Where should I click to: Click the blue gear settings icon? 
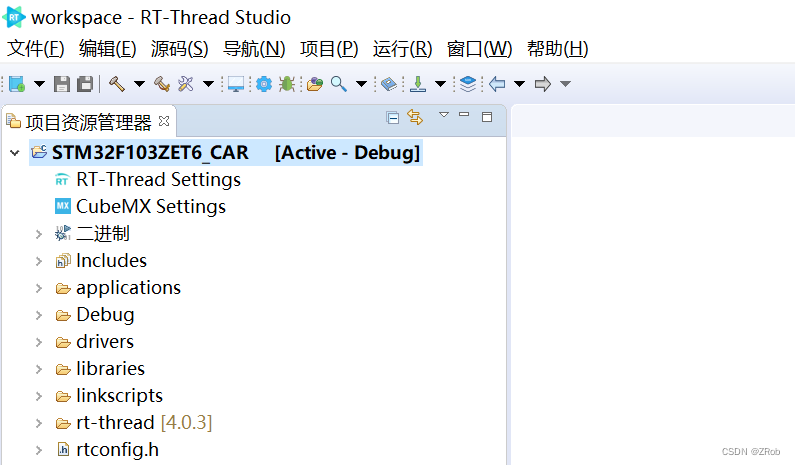pos(264,84)
